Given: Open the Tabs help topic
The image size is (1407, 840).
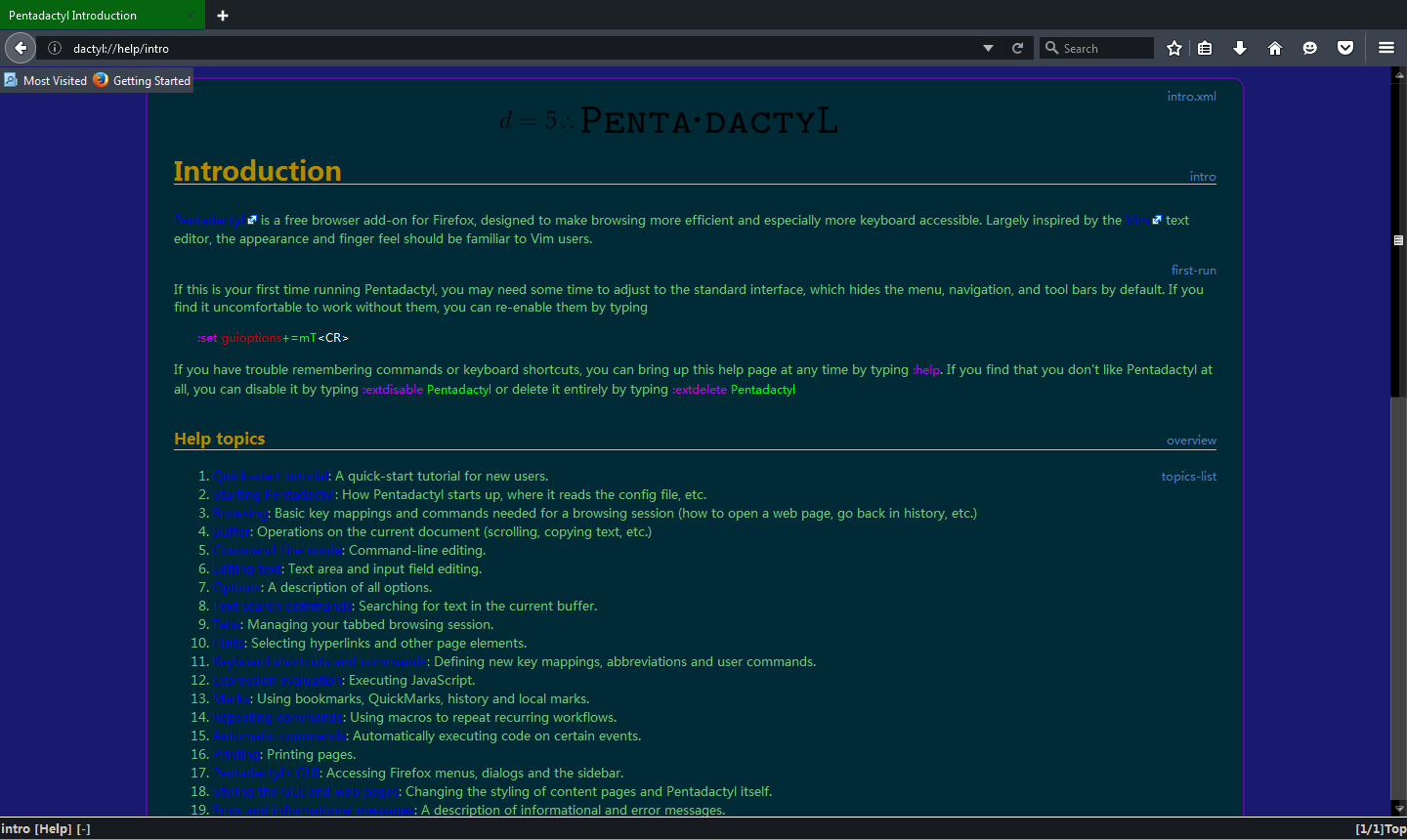Looking at the screenshot, I should click(x=227, y=625).
